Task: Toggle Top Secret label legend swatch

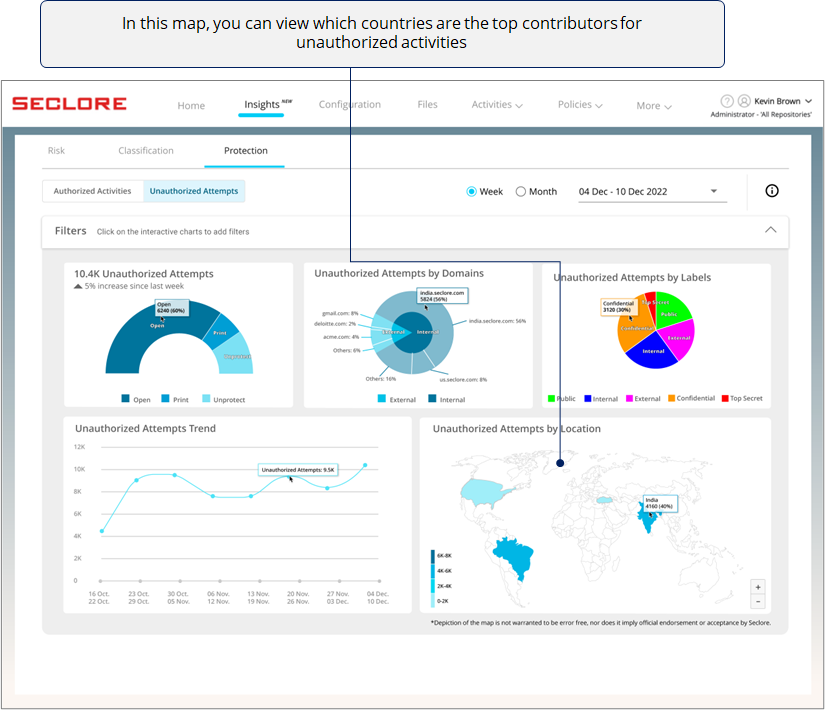Action: tap(725, 398)
